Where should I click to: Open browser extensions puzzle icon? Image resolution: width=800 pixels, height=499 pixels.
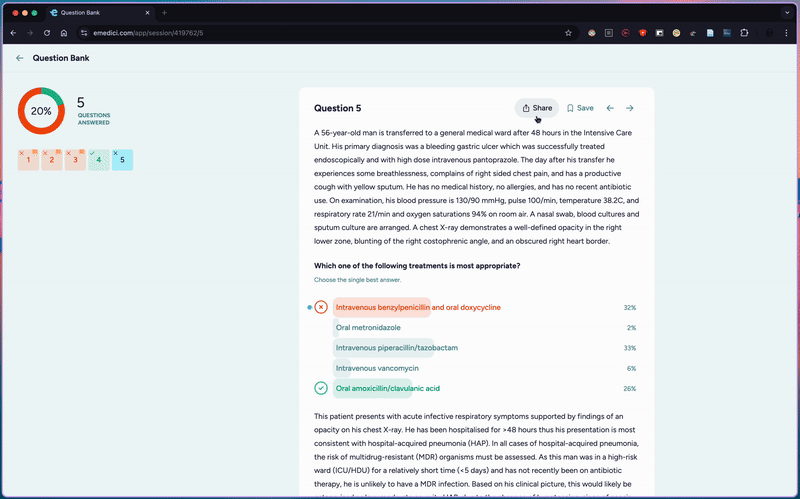tap(744, 33)
